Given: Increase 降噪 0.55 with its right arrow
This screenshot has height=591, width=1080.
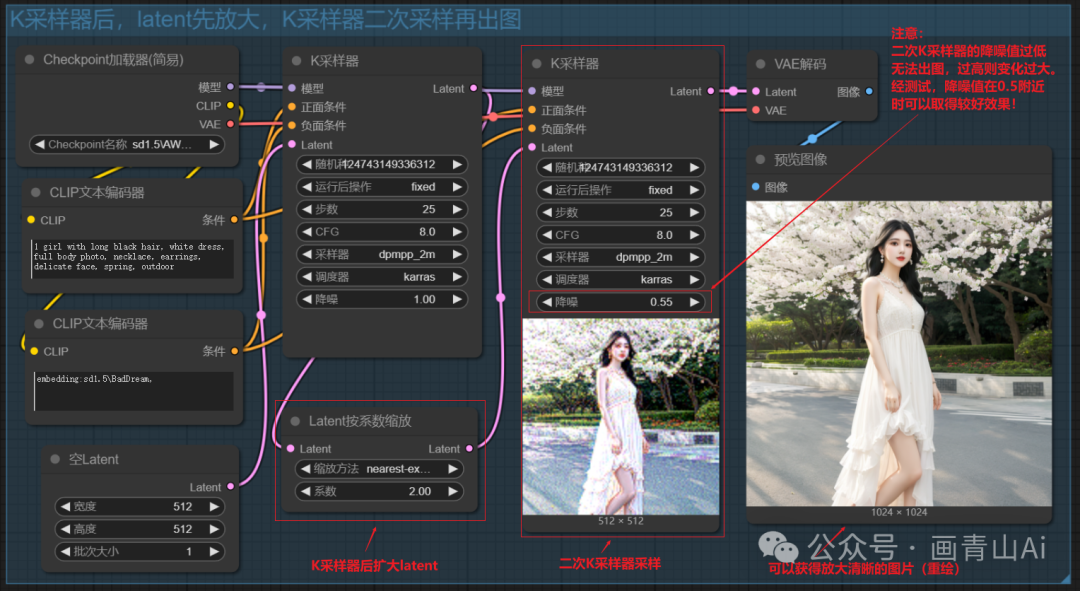Looking at the screenshot, I should coord(694,302).
